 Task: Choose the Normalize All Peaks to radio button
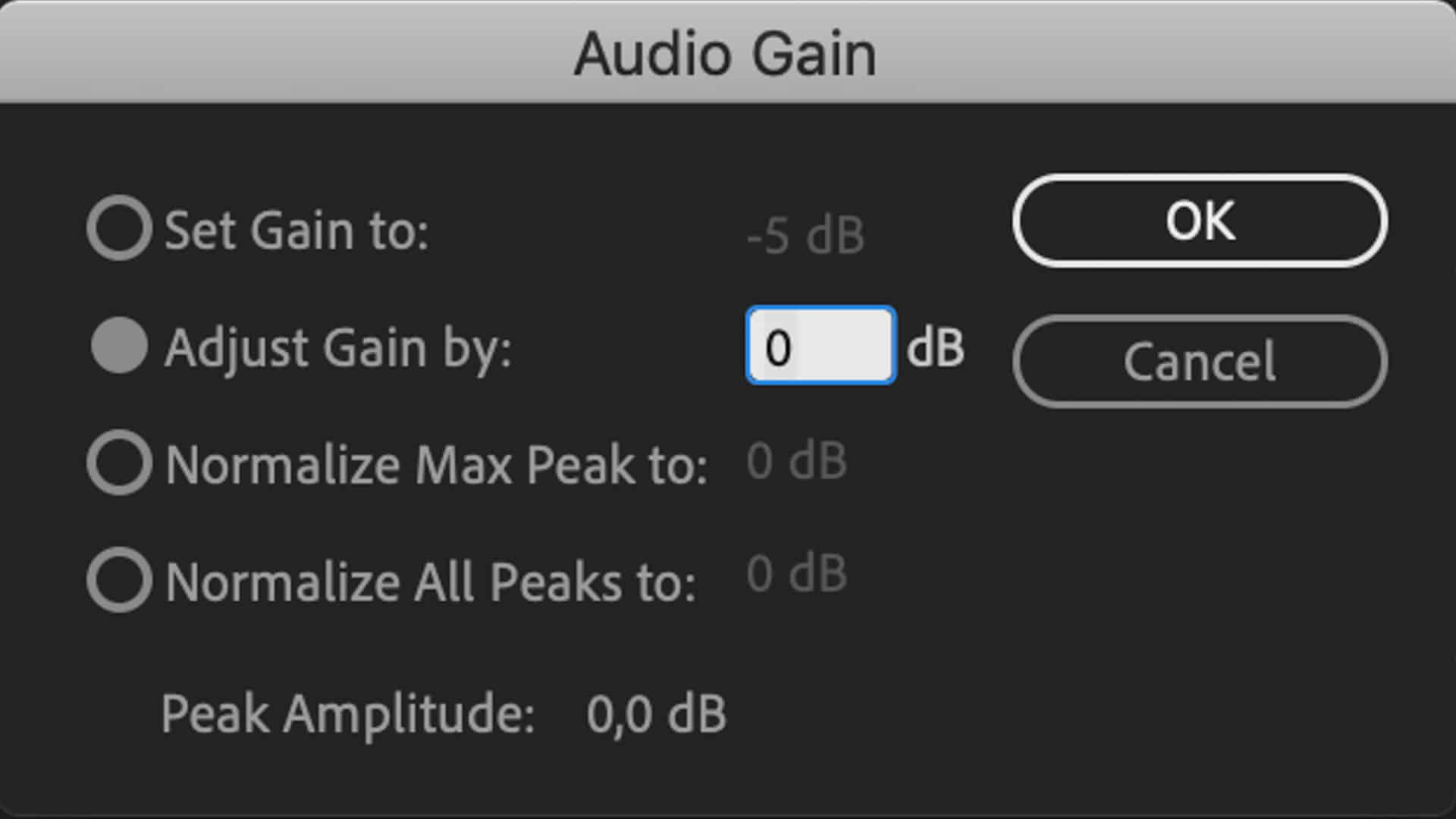(x=119, y=580)
